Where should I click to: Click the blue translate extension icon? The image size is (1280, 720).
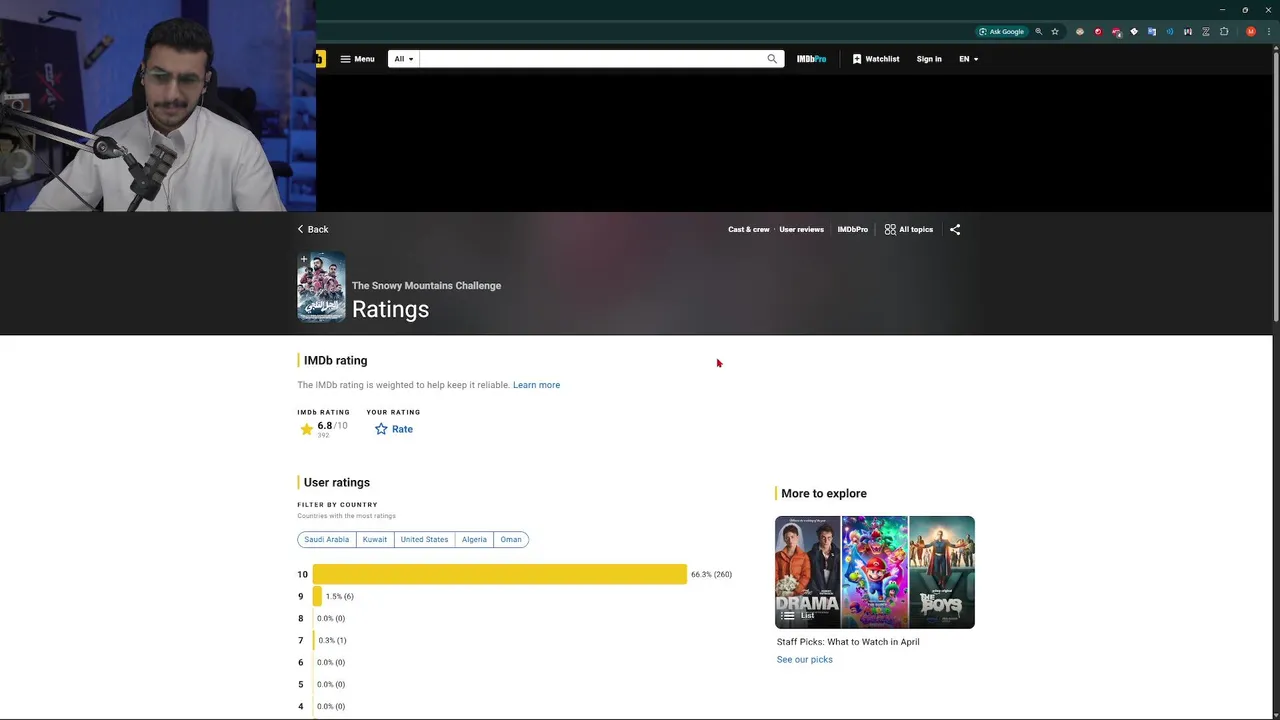coord(1152,32)
